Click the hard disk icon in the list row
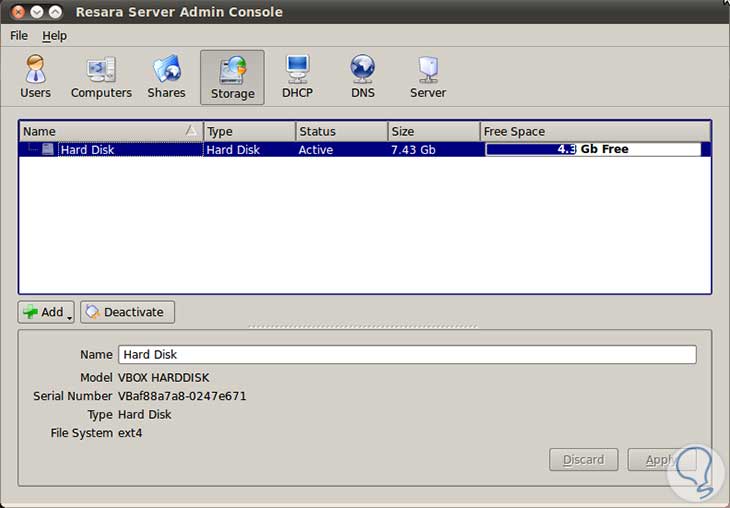This screenshot has height=508, width=730. click(47, 149)
